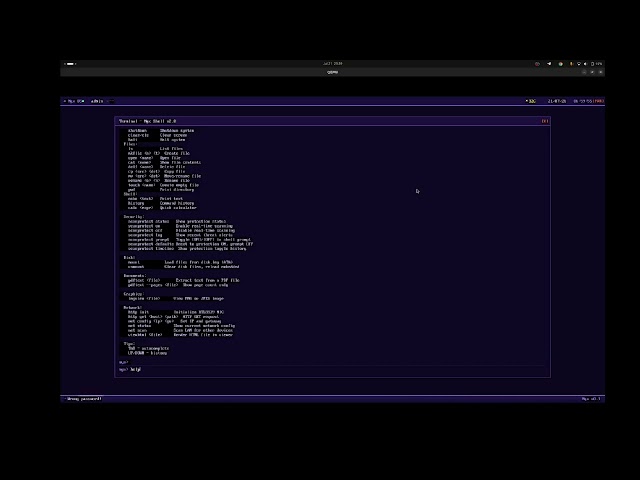
Task: Click the QEMU window title
Action: (x=332, y=72)
